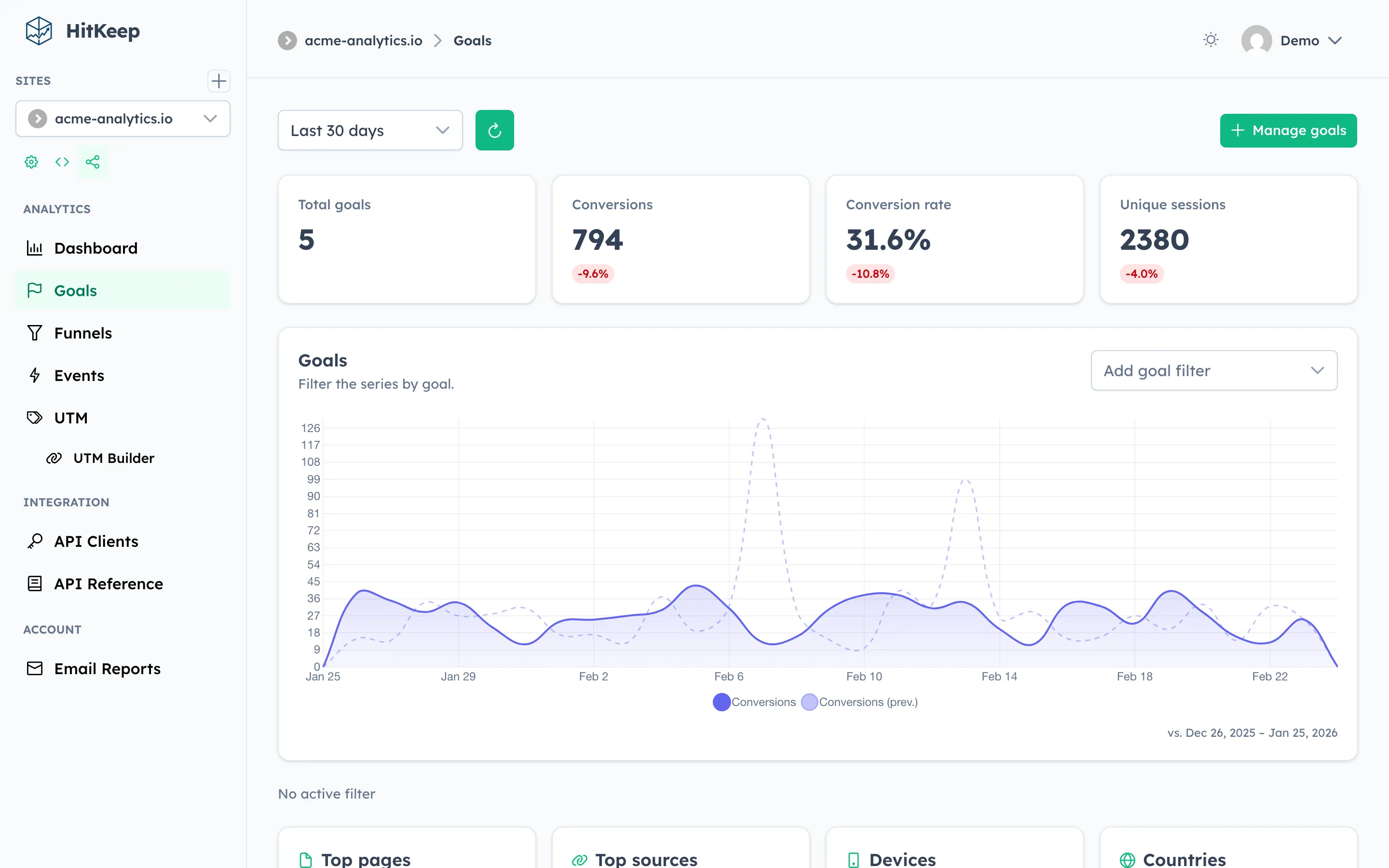Viewport: 1389px width, 868px height.
Task: Click acme-analytics.io in the breadcrumb
Action: pyautogui.click(x=363, y=40)
